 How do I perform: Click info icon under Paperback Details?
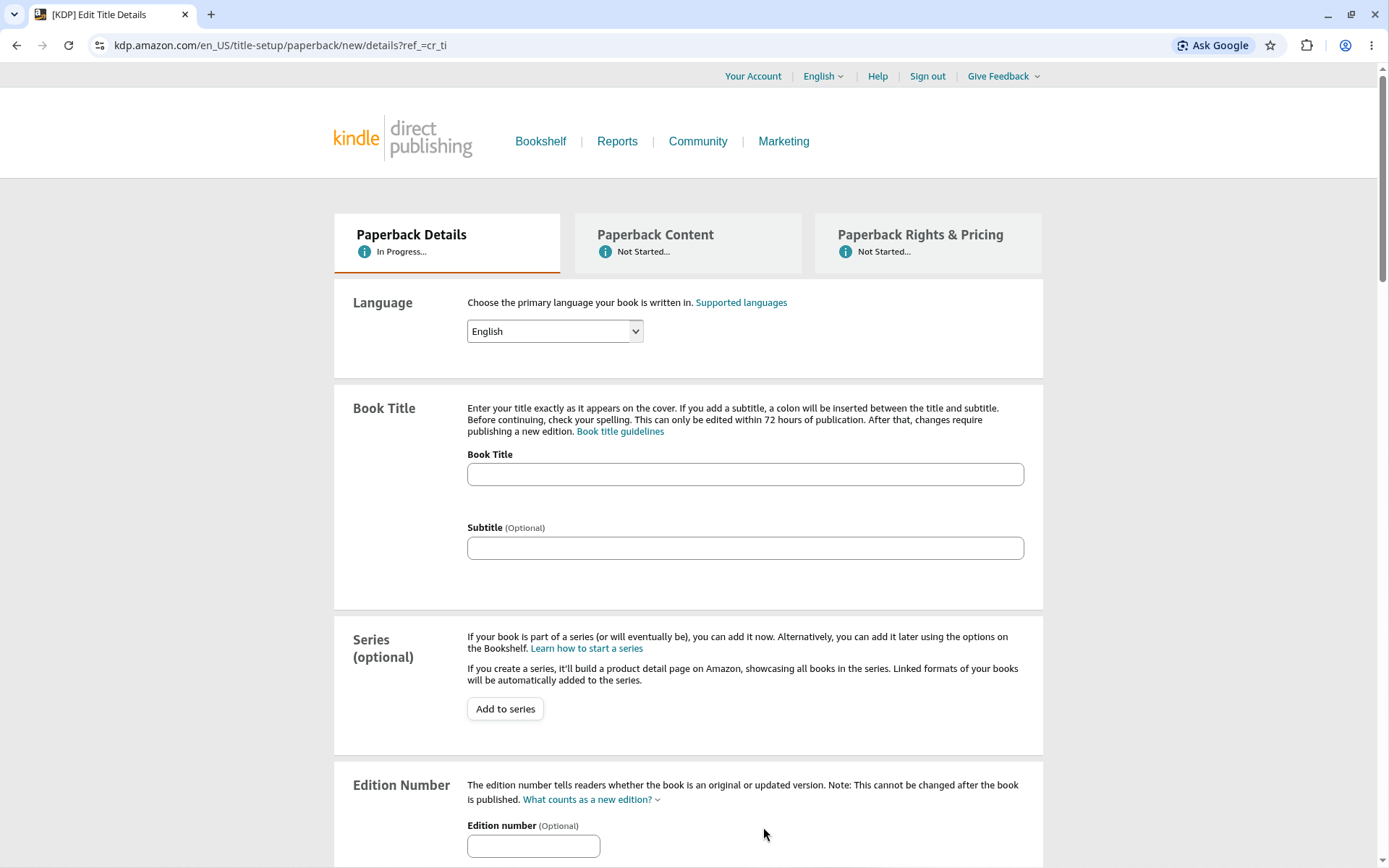[365, 252]
